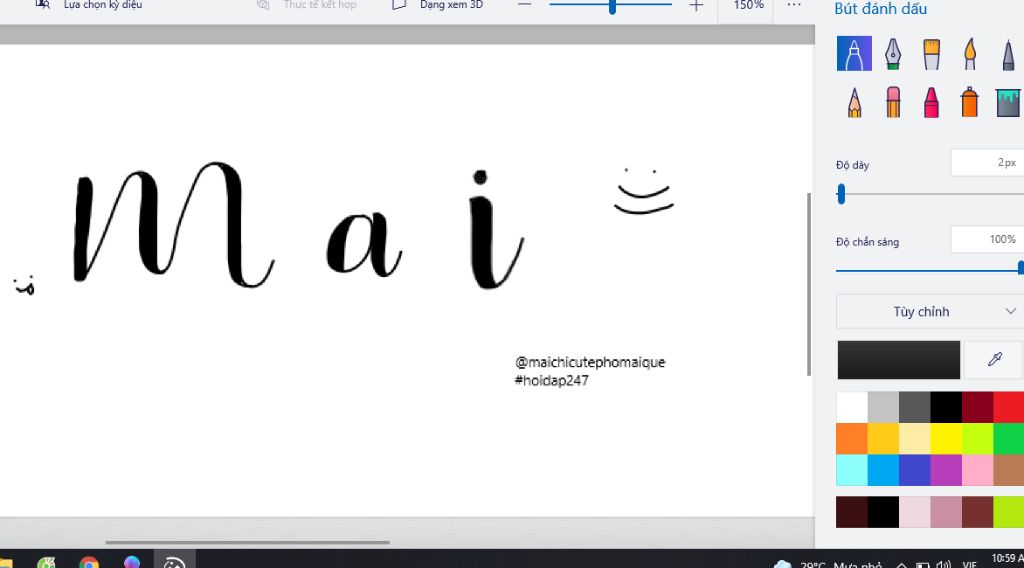The width and height of the screenshot is (1024, 568).
Task: Click the current color preview box
Action: click(x=899, y=360)
